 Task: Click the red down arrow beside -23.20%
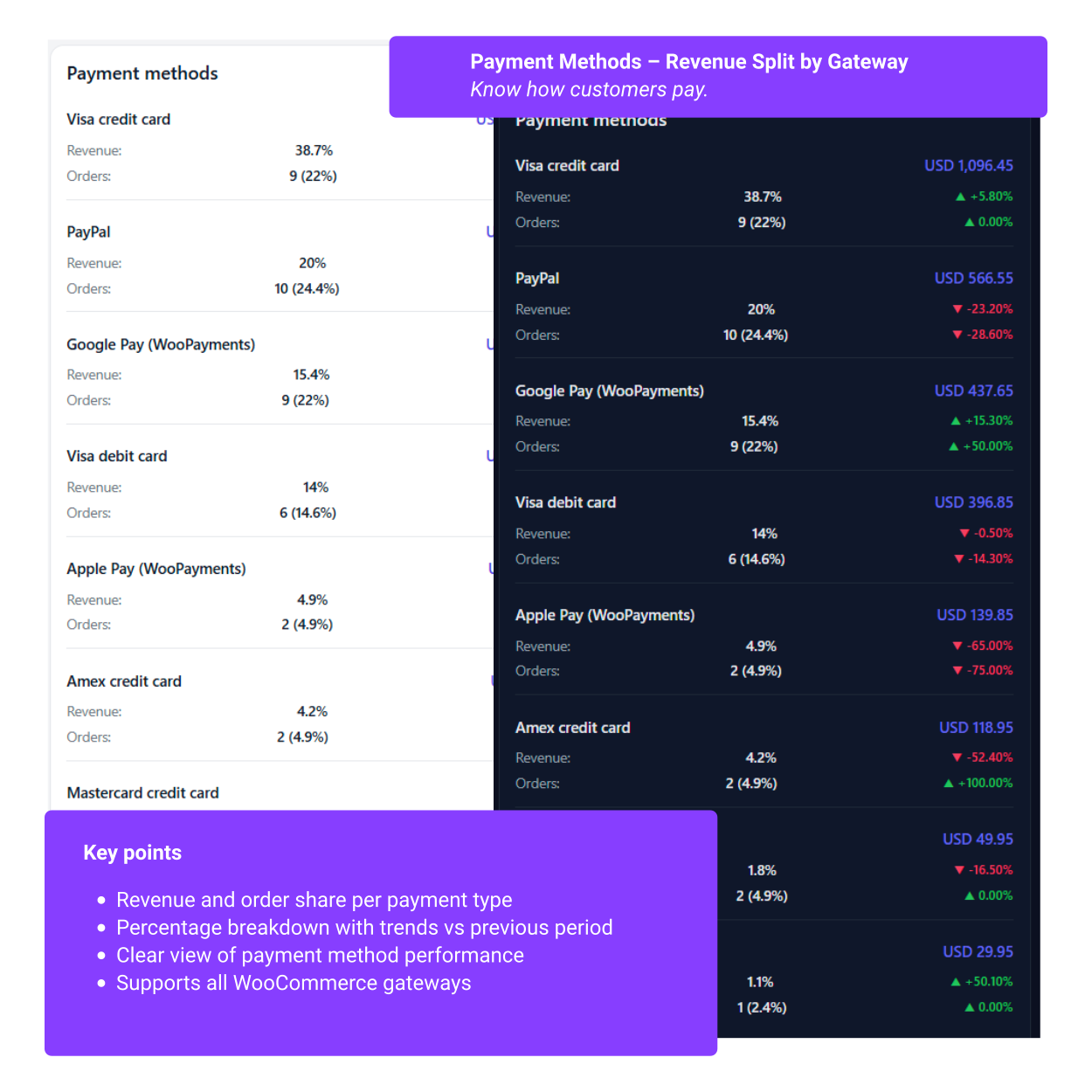pos(957,309)
